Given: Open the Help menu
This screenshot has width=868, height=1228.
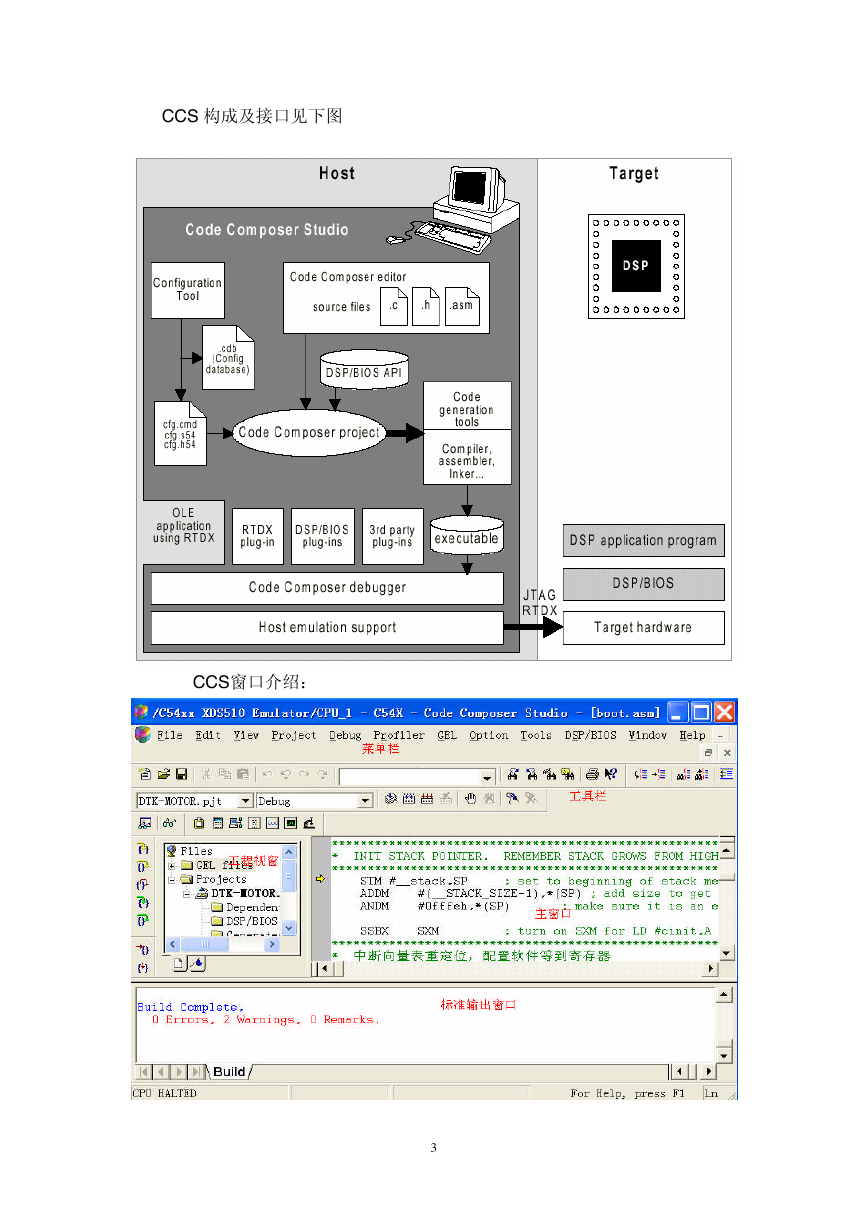Looking at the screenshot, I should coord(693,735).
